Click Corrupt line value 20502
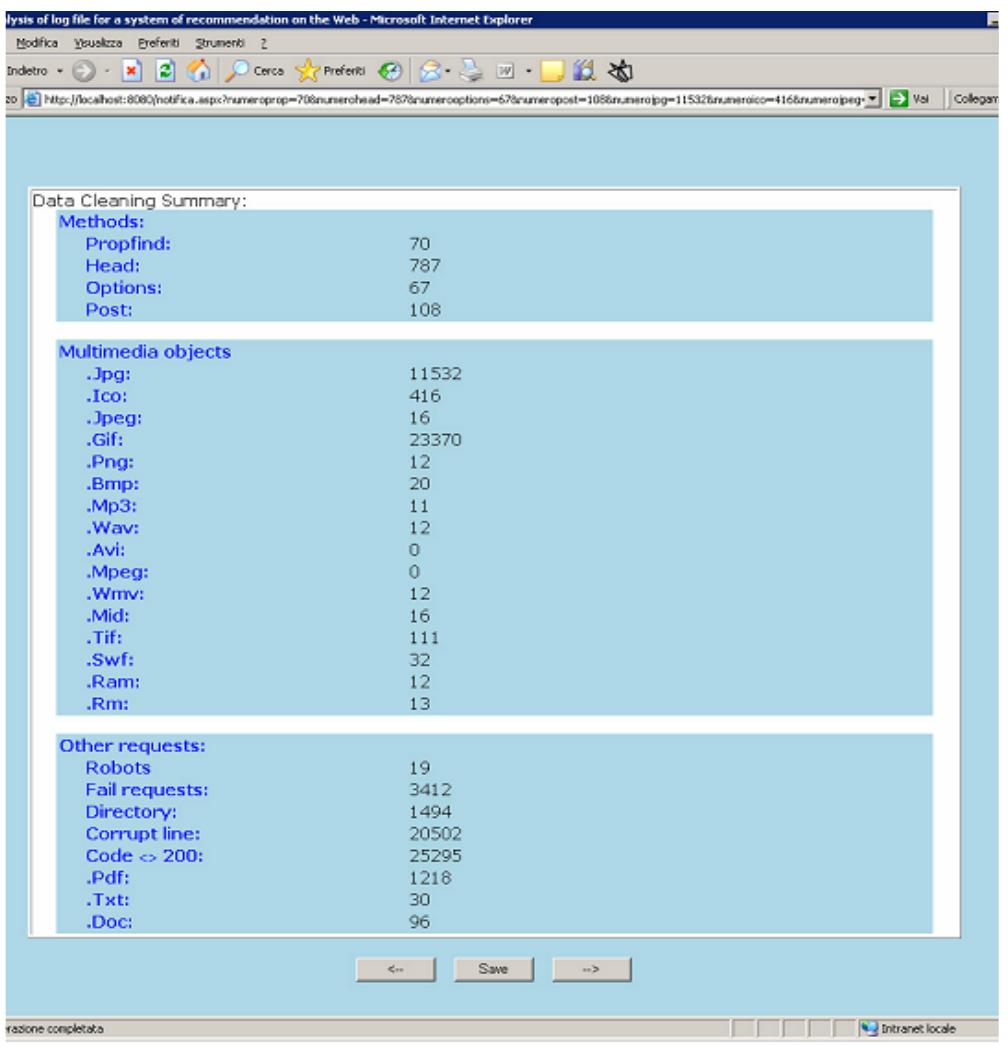Viewport: 1008px width, 1046px height. pos(435,835)
